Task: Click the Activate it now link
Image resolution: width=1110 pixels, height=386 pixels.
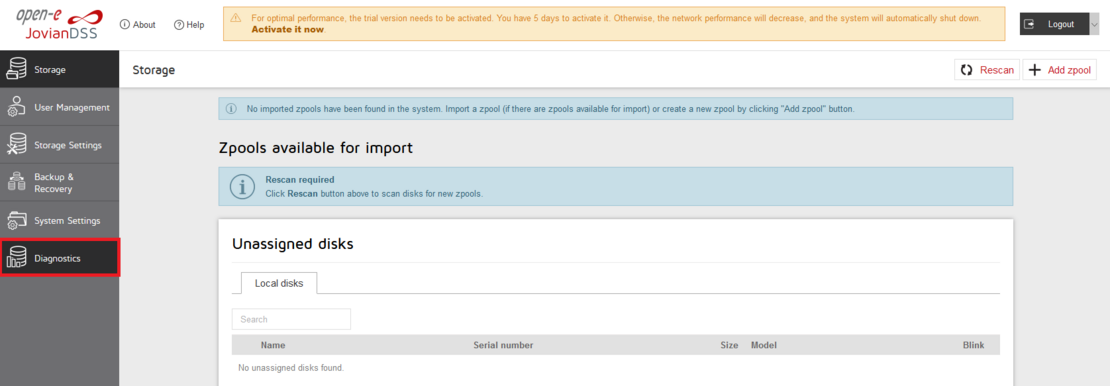Action: (x=287, y=30)
